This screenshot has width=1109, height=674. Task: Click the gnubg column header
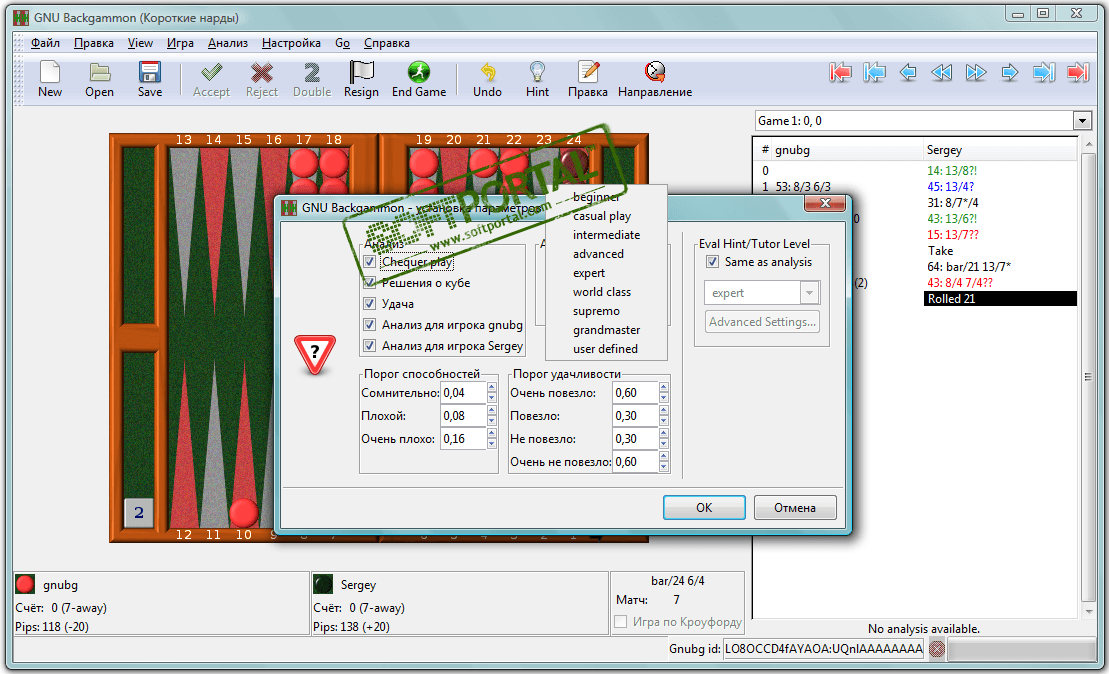[848, 150]
